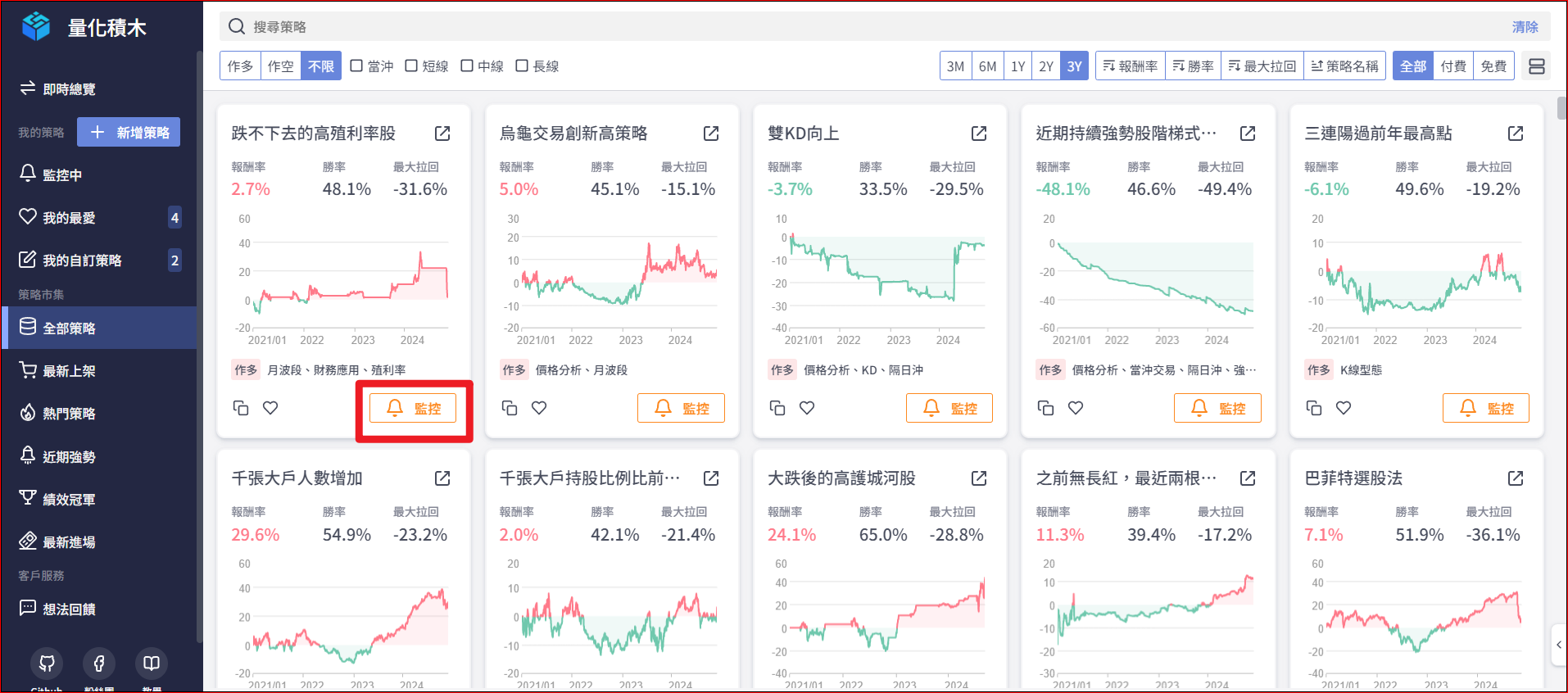The height and width of the screenshot is (693, 1568).
Task: Select the 1Y time range tab
Action: pyautogui.click(x=1017, y=66)
